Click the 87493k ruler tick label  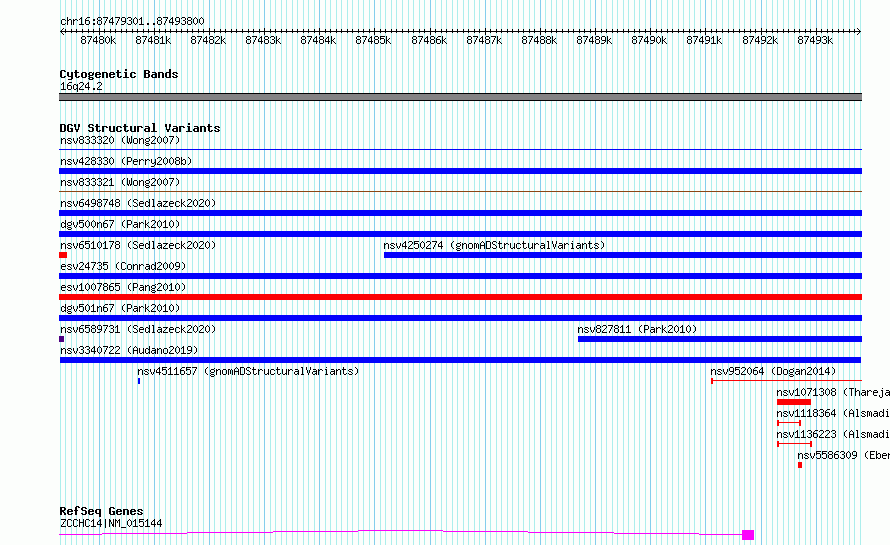point(815,40)
